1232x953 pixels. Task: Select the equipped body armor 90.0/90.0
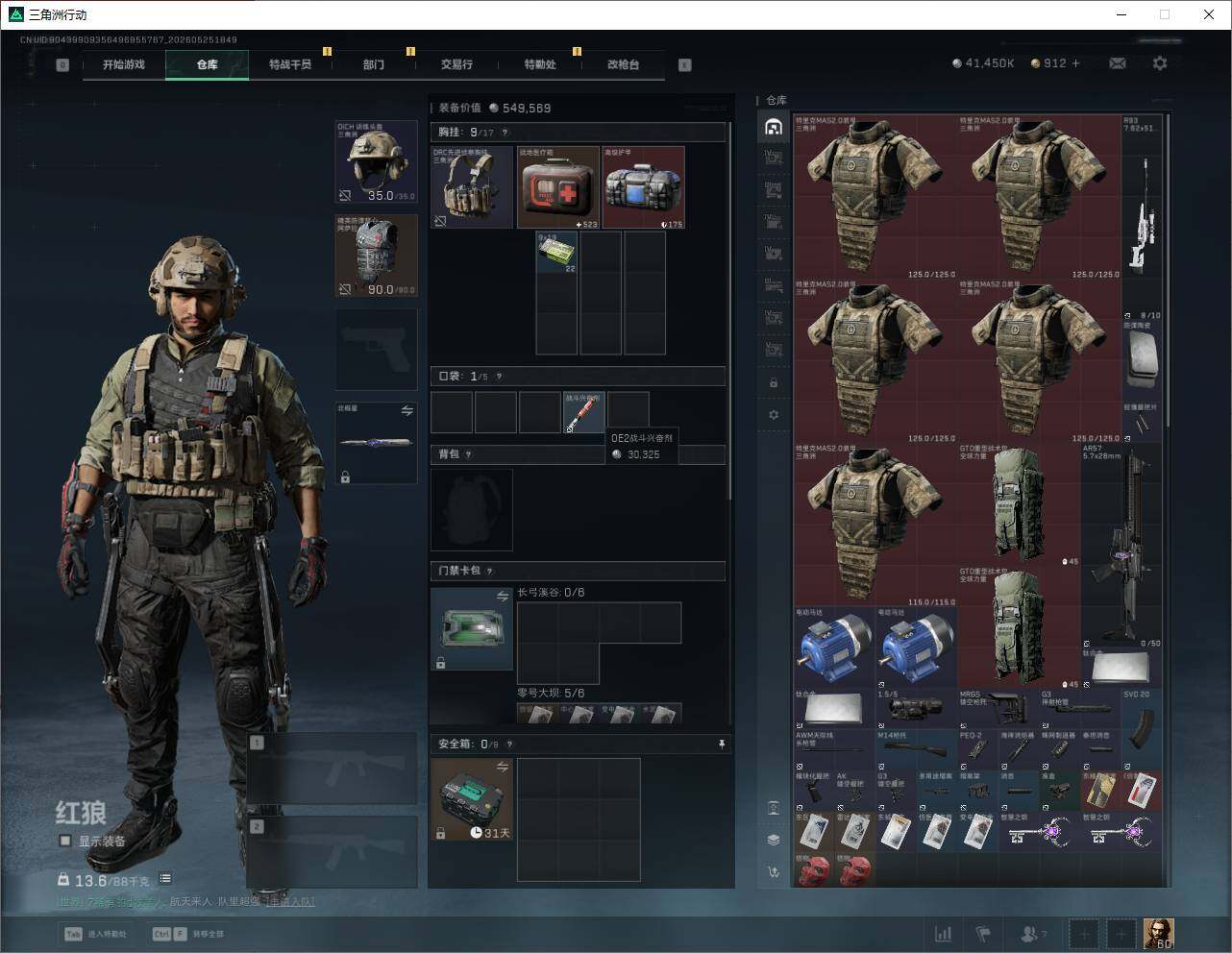[377, 256]
